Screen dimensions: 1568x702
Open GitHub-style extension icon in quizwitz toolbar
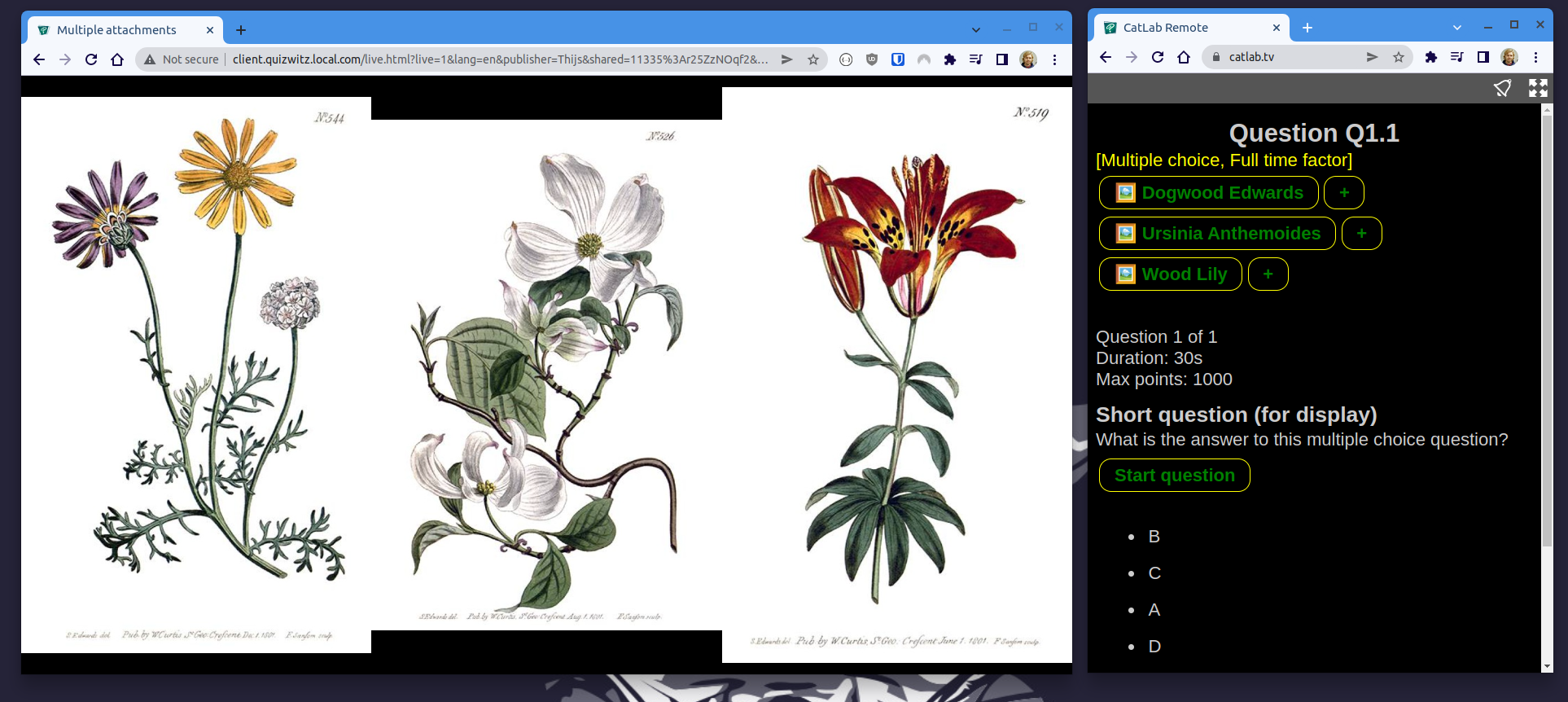pos(846,59)
